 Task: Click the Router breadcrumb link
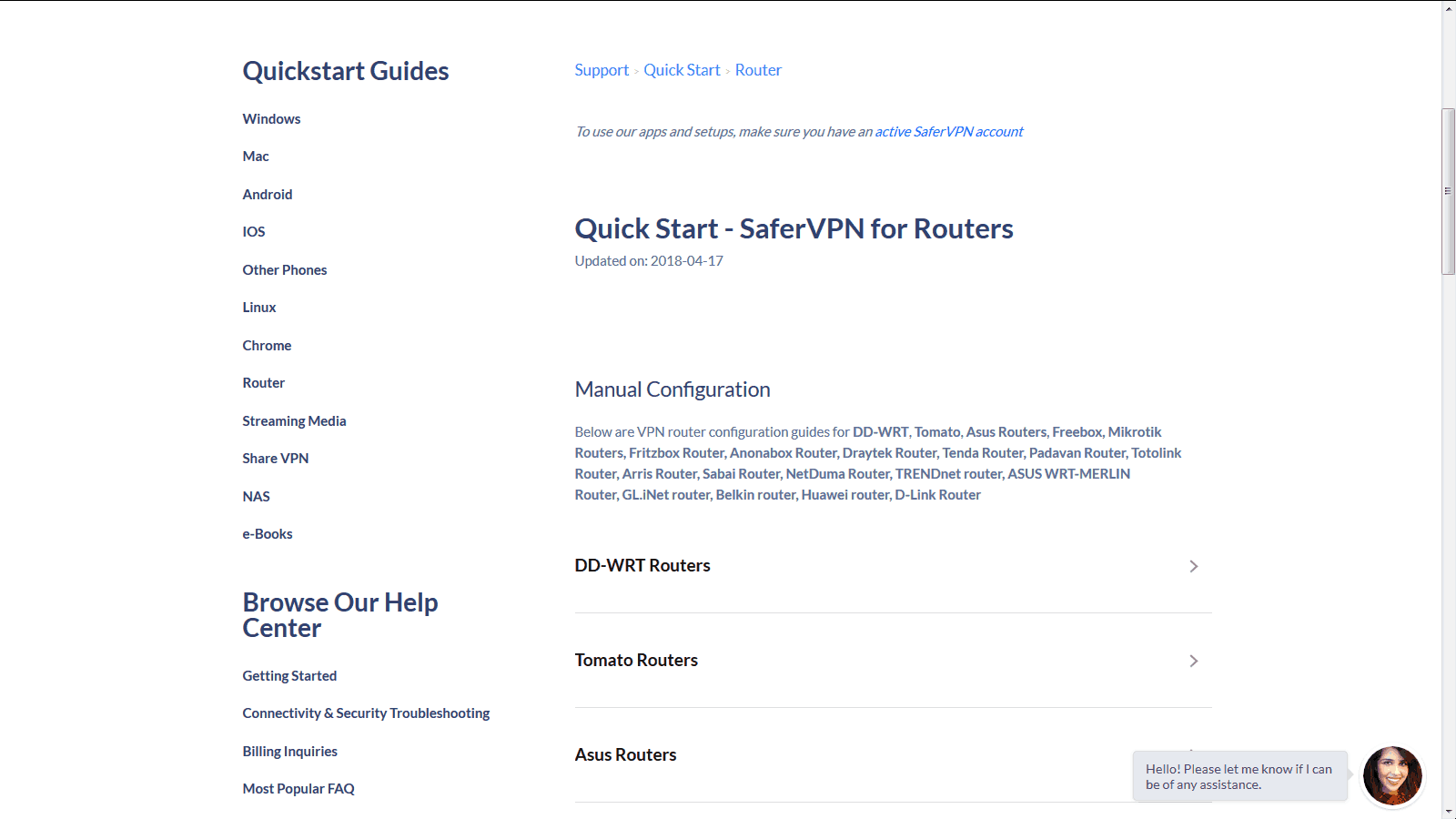click(x=758, y=70)
